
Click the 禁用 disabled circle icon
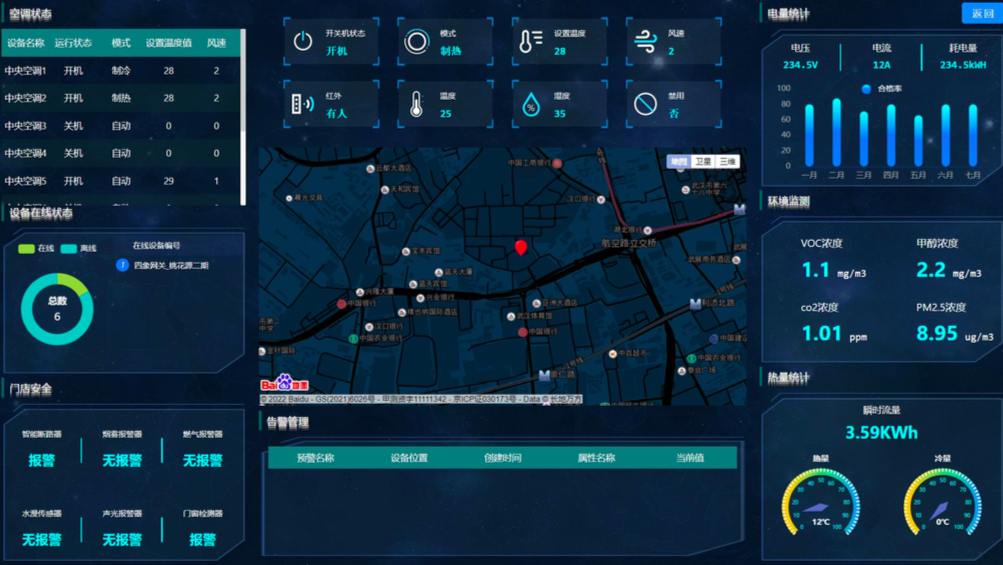[x=645, y=104]
